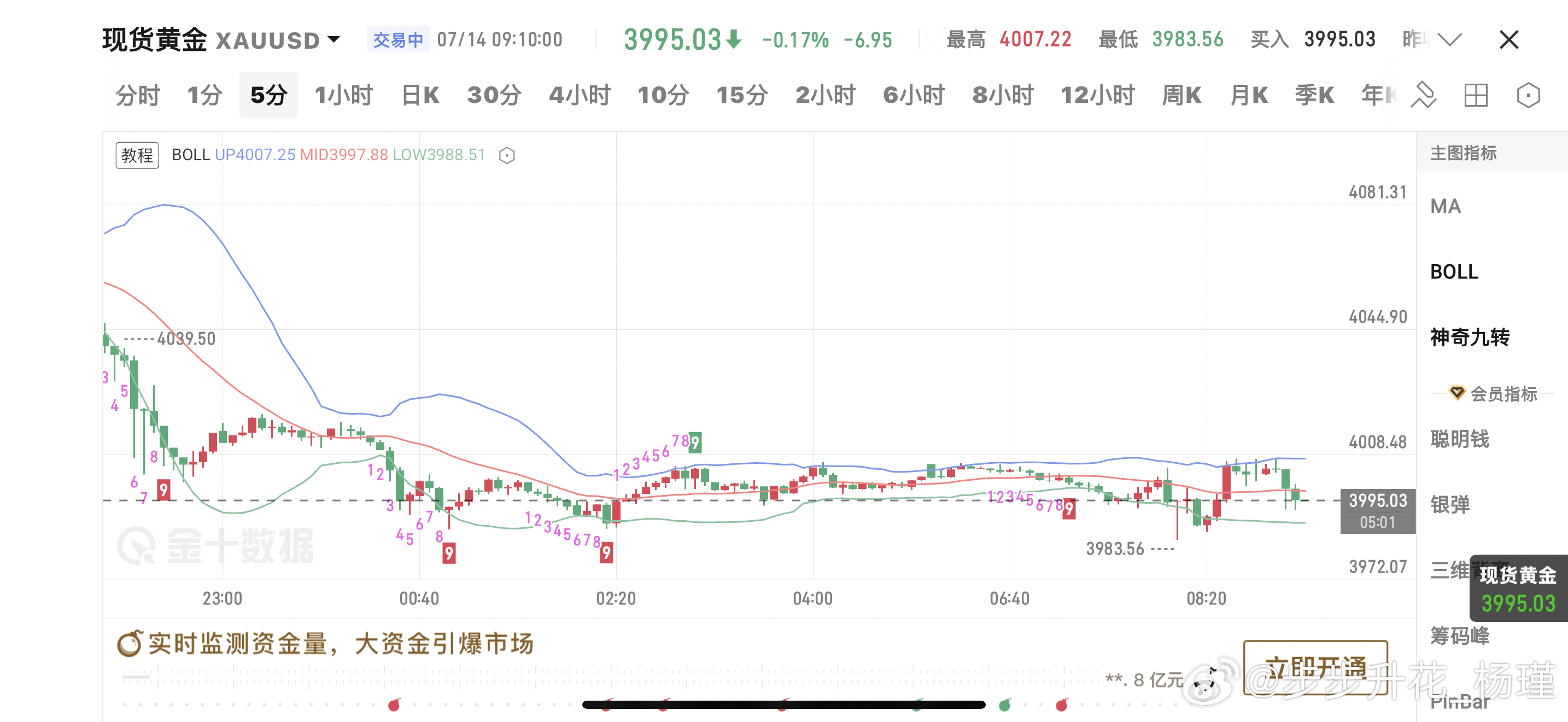Open the grid layout icon
This screenshot has height=722, width=1568.
pos(1476,95)
